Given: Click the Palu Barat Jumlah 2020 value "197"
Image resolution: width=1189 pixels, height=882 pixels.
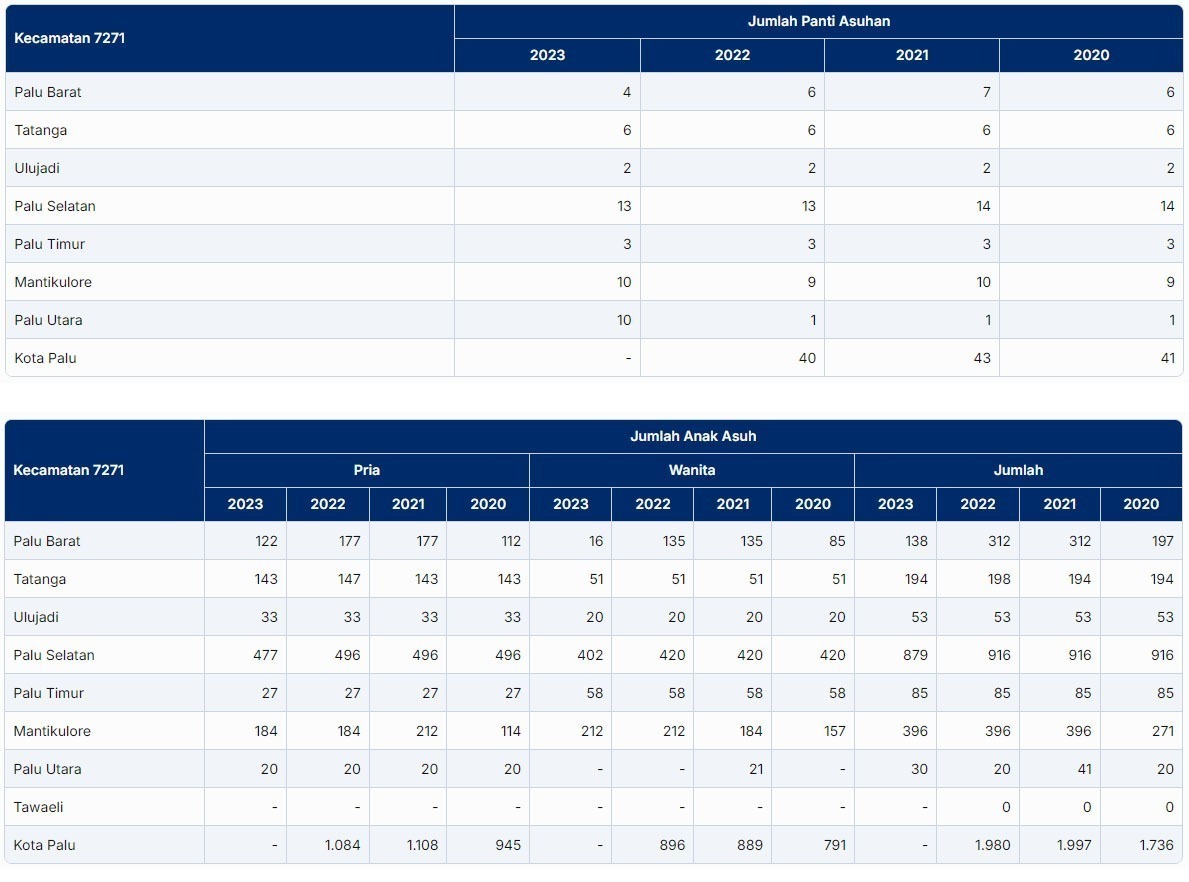Looking at the screenshot, I should (1162, 541).
